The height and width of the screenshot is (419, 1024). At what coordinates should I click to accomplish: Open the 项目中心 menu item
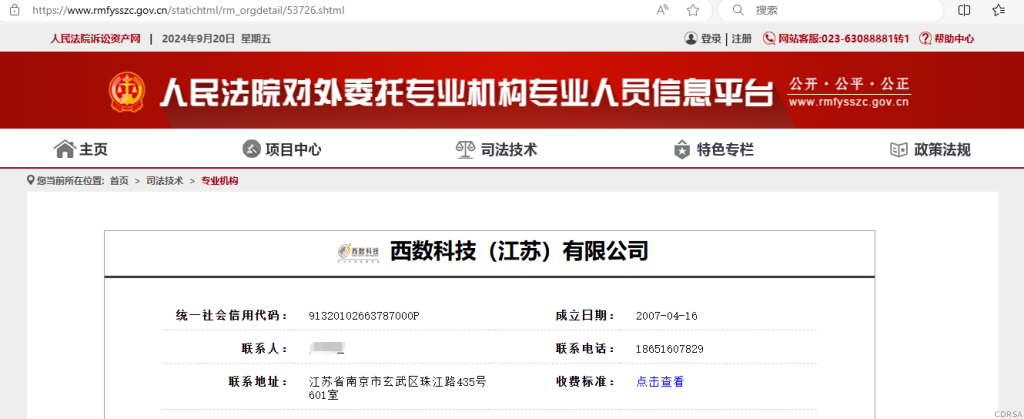(x=293, y=149)
